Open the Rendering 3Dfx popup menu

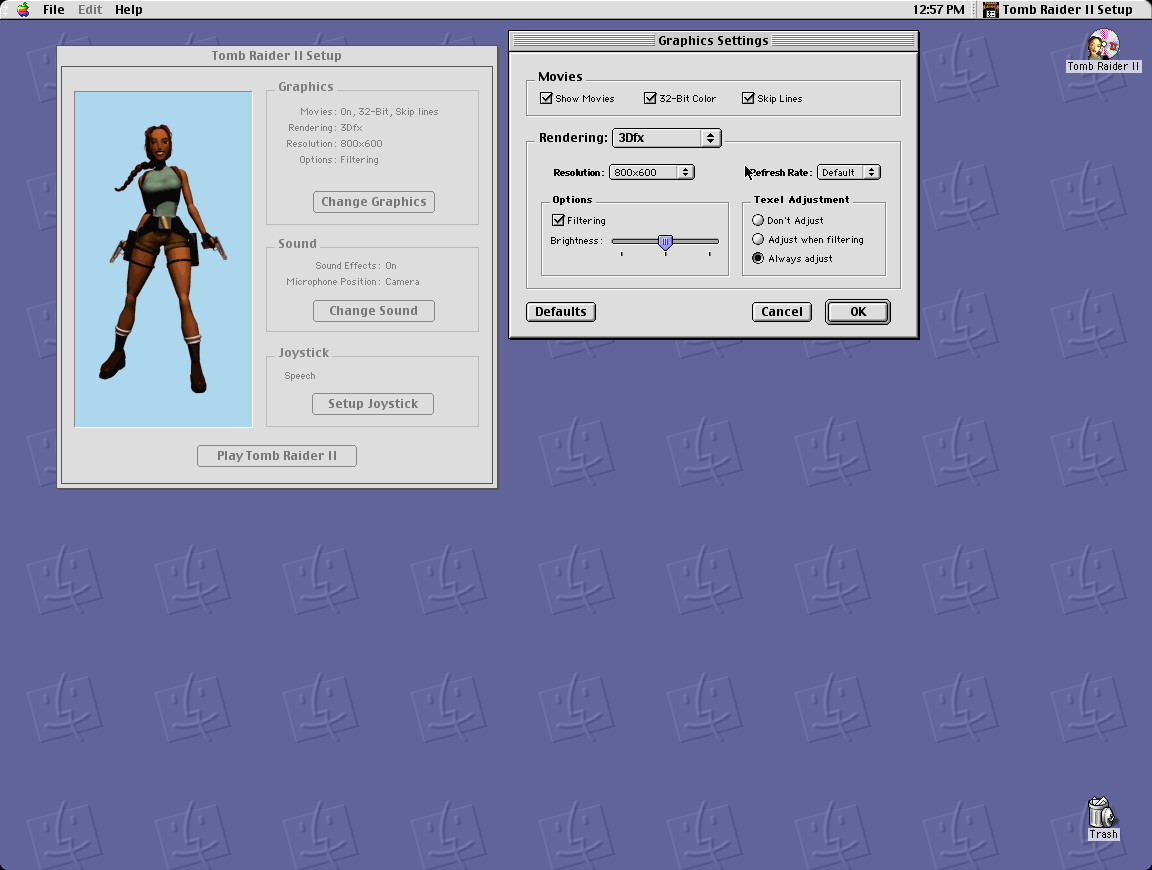click(666, 137)
